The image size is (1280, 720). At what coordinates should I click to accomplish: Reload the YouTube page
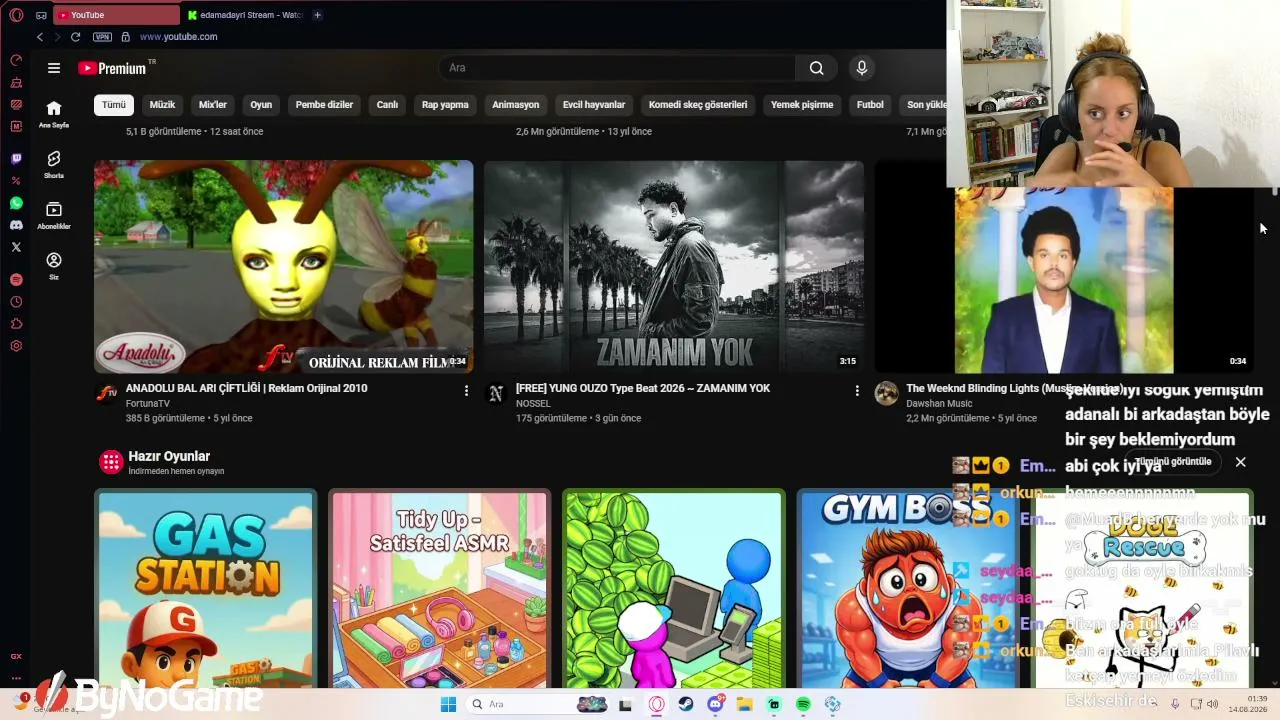75,37
